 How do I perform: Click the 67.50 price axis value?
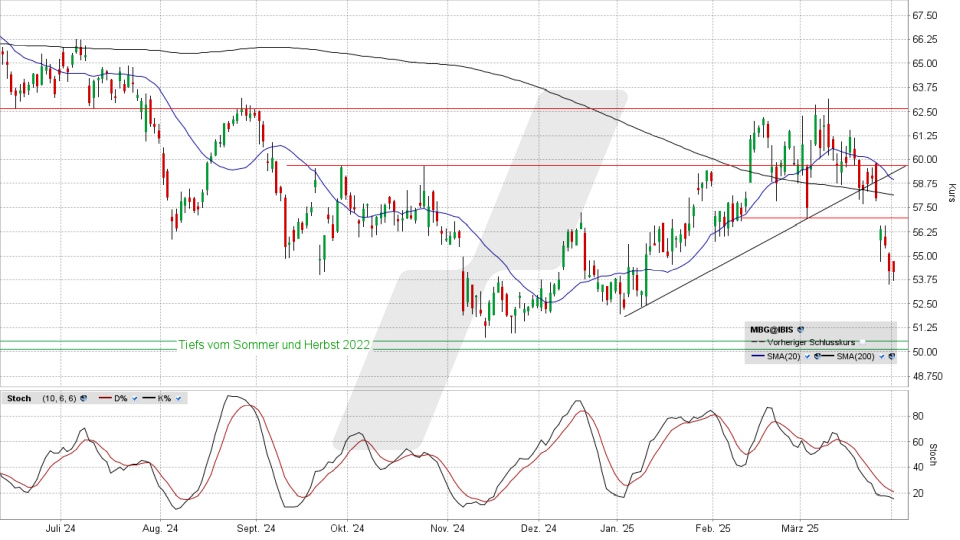tap(924, 15)
